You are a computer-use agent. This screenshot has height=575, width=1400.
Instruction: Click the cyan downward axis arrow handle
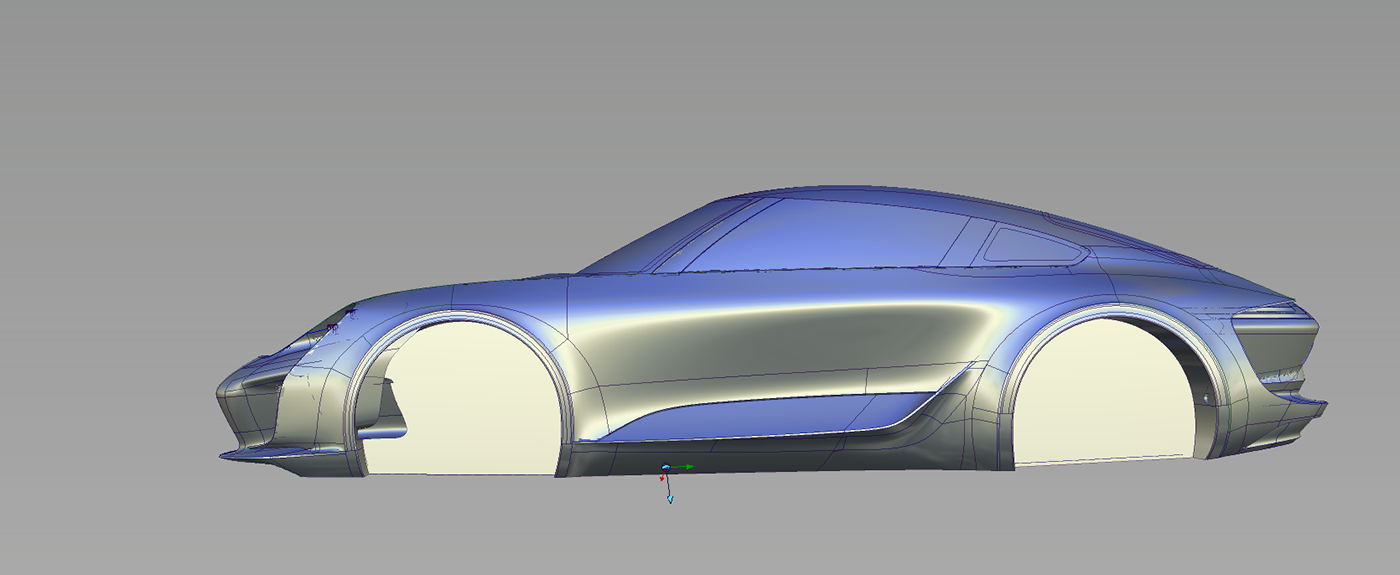(670, 498)
